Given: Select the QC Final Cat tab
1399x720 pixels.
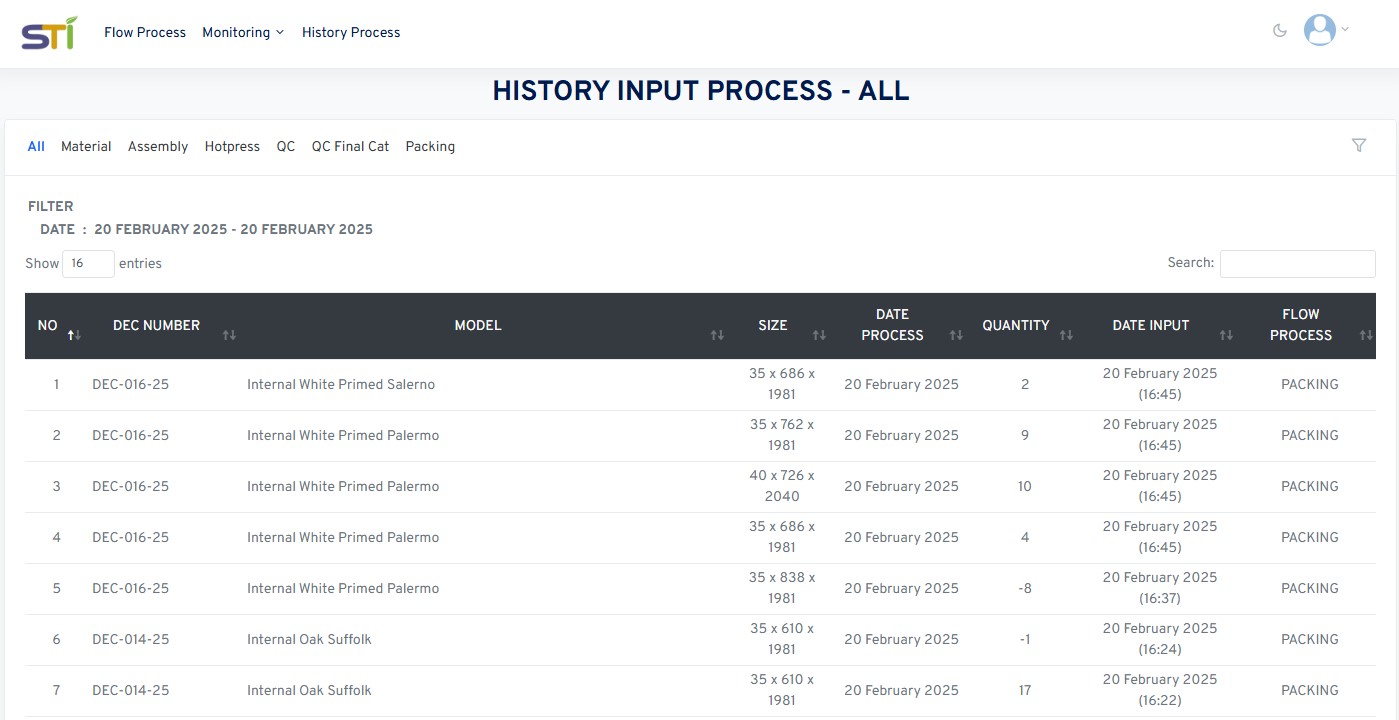Looking at the screenshot, I should coord(350,146).
